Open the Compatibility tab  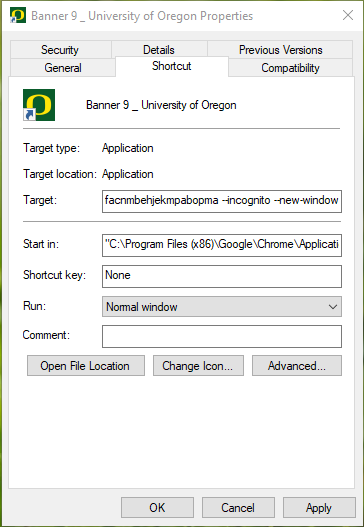(290, 68)
